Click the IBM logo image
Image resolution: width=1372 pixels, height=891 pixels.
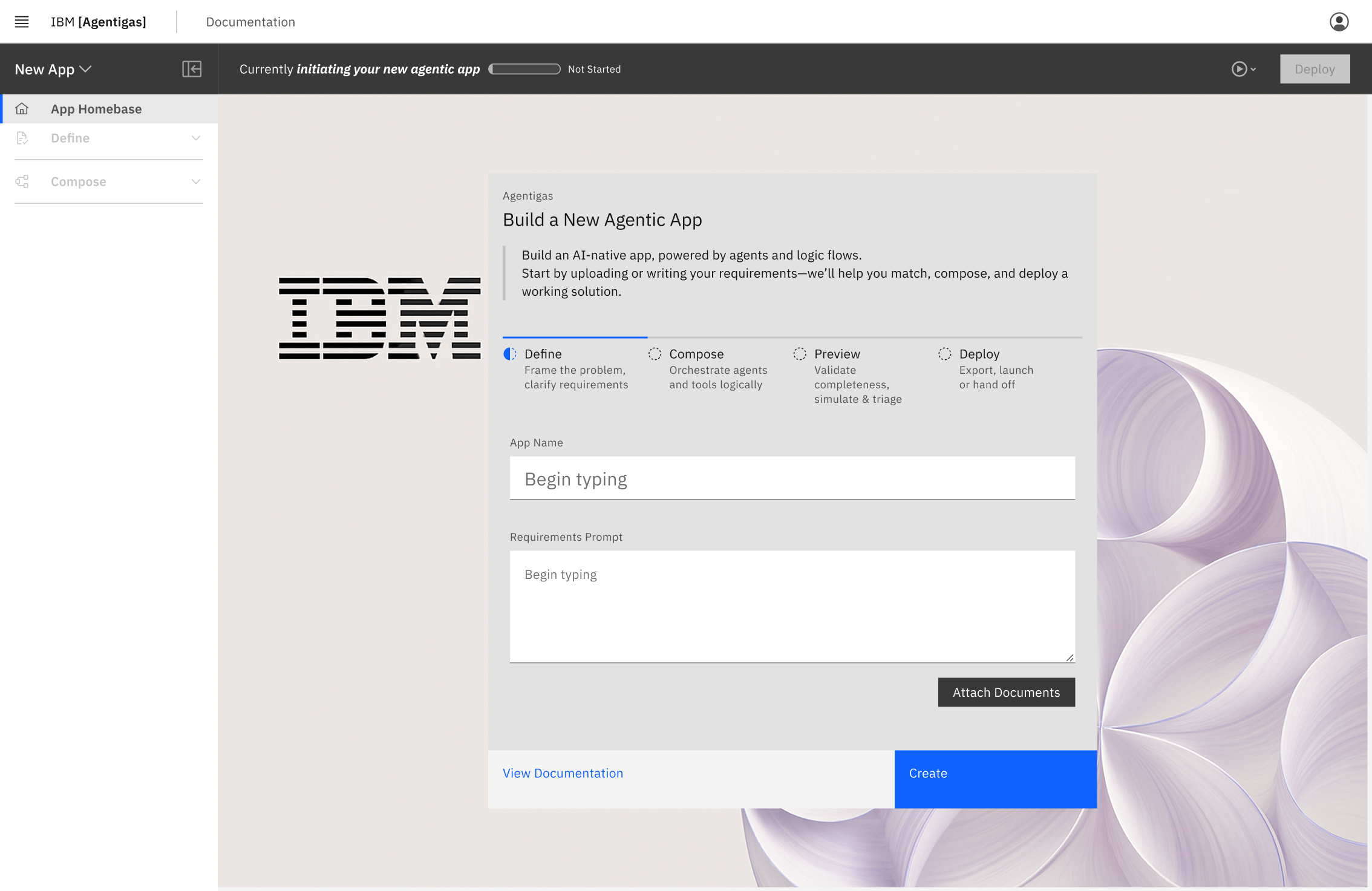[x=379, y=318]
